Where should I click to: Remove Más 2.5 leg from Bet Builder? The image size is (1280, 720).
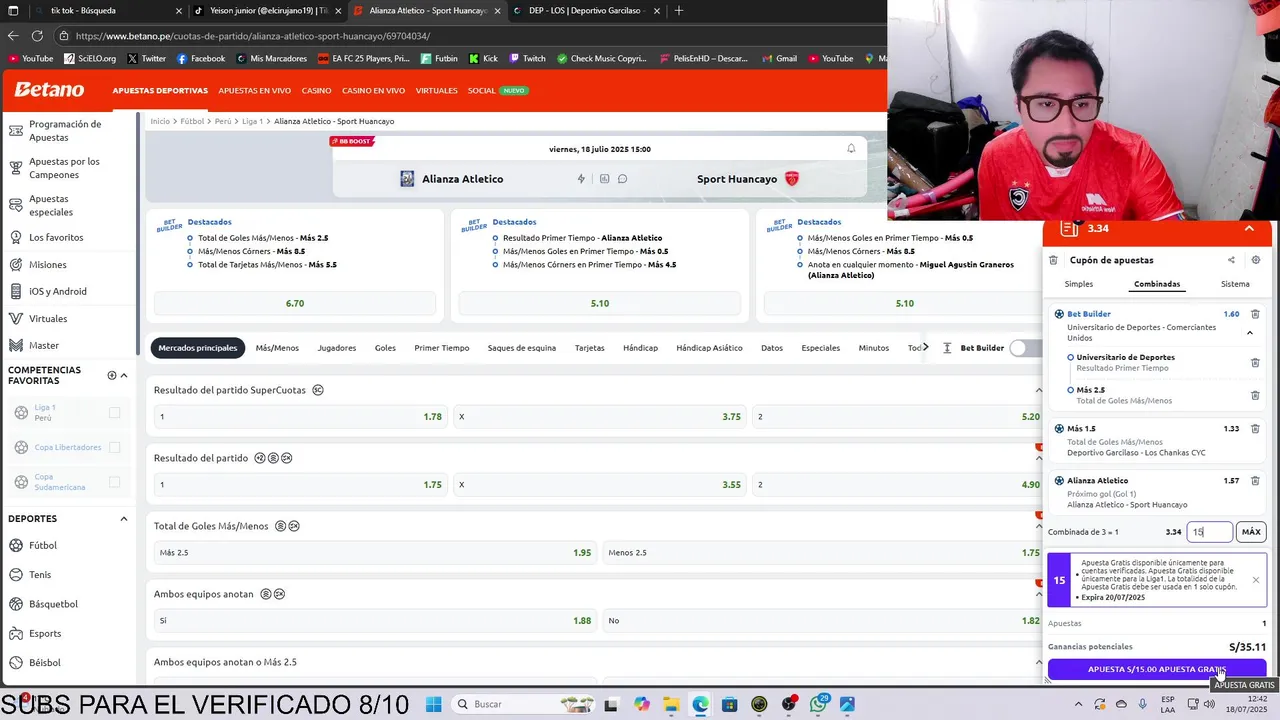[1255, 395]
